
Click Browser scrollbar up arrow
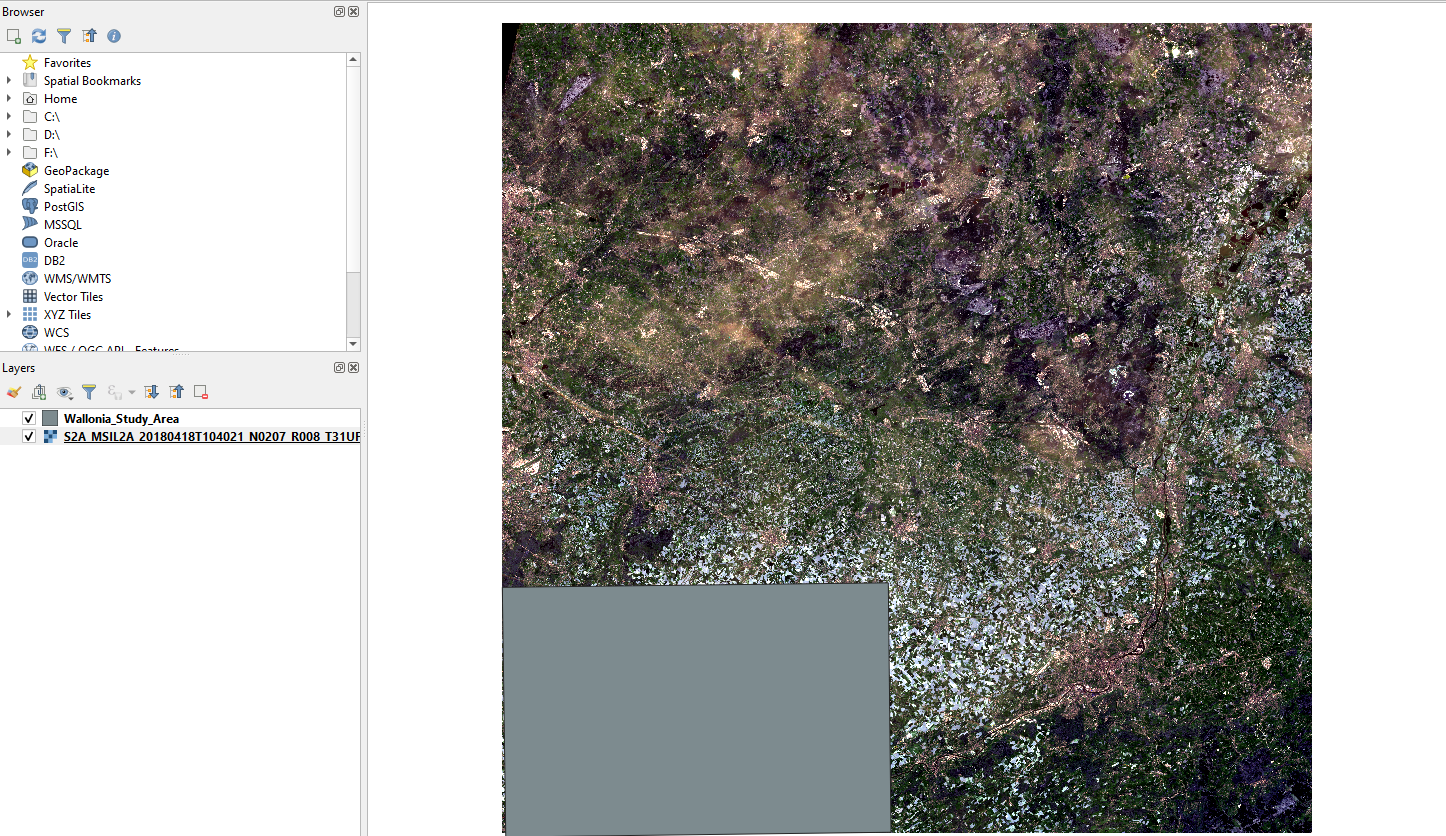point(353,60)
